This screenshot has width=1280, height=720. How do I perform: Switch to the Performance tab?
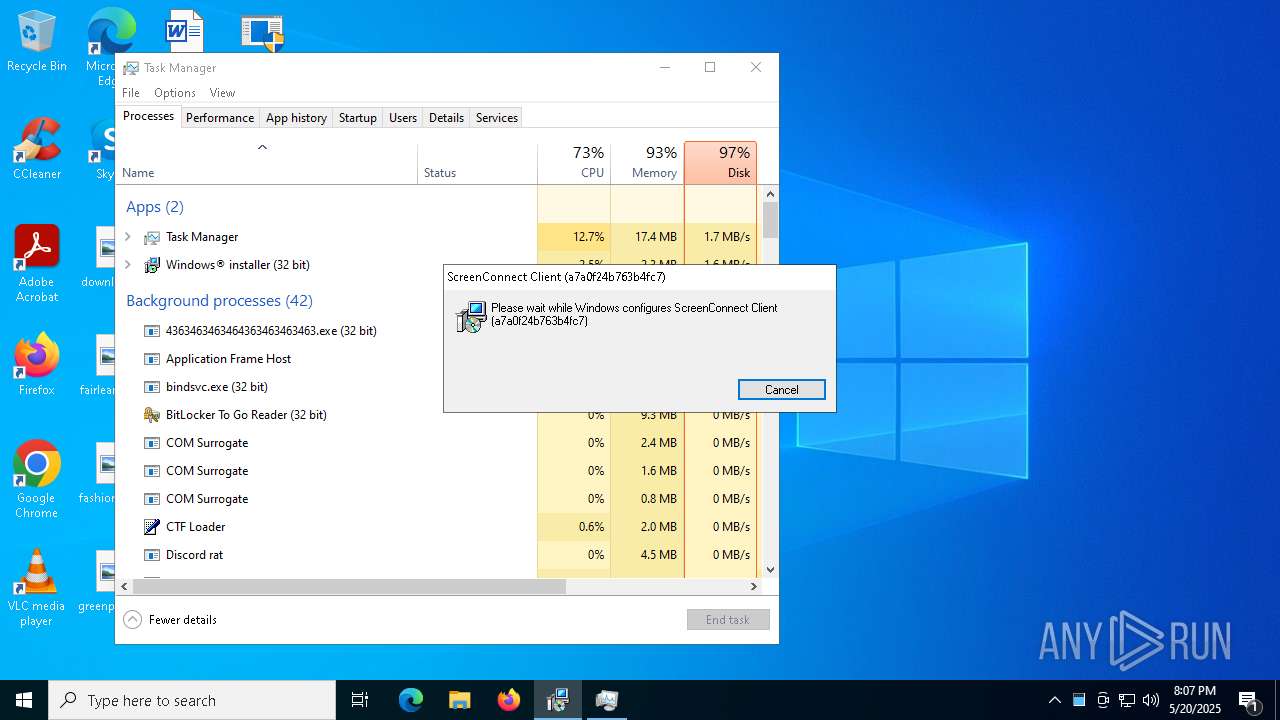(x=220, y=118)
